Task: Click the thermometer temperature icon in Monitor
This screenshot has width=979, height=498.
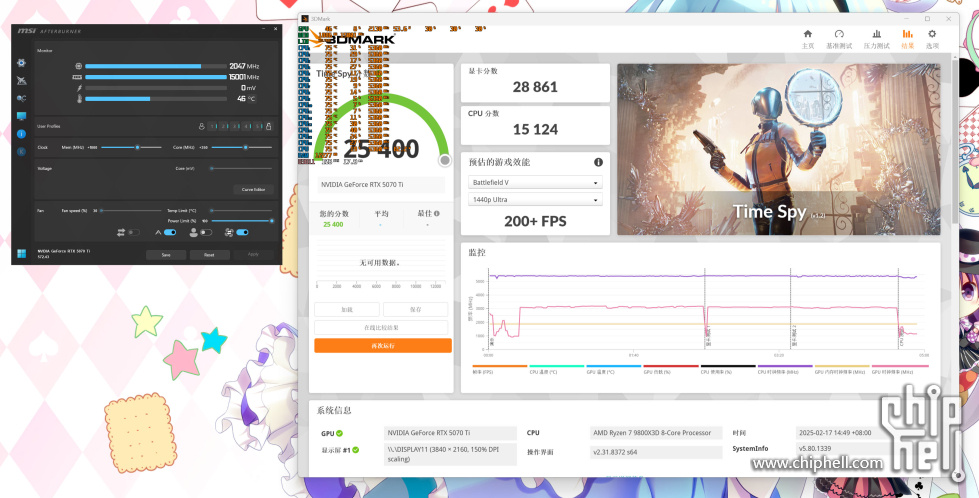Action: point(79,99)
